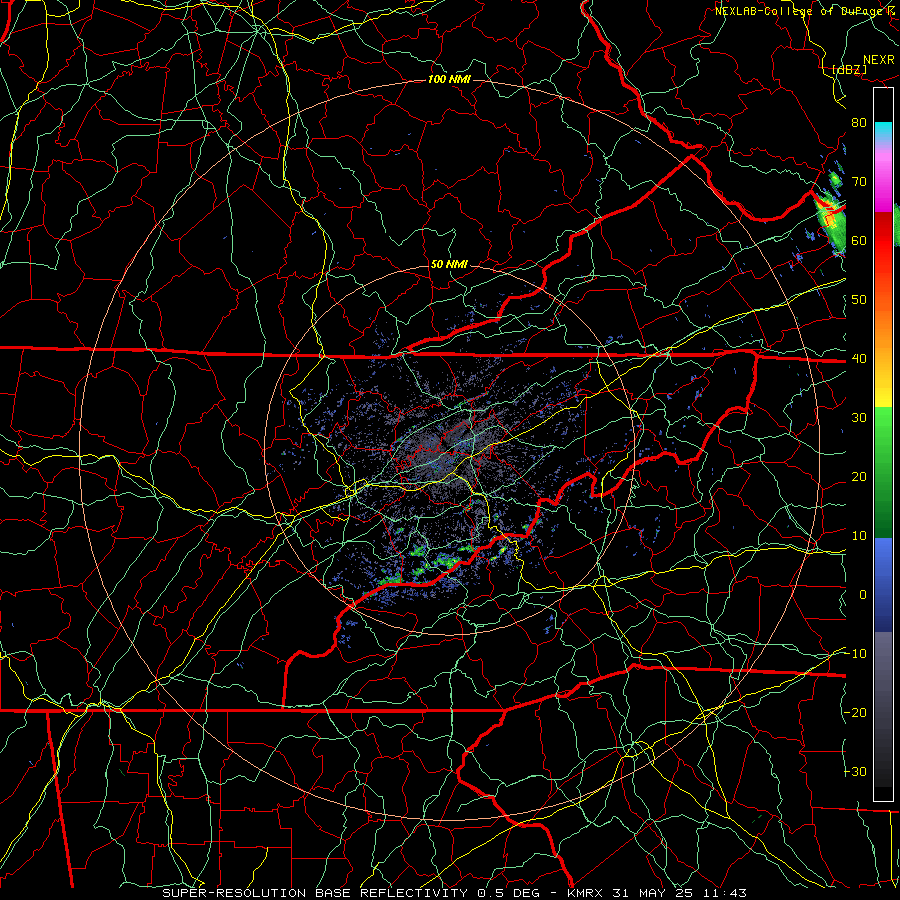Screen dimensions: 900x900
Task: Click the 11:43 time in bottom caption
Action: tap(725, 893)
